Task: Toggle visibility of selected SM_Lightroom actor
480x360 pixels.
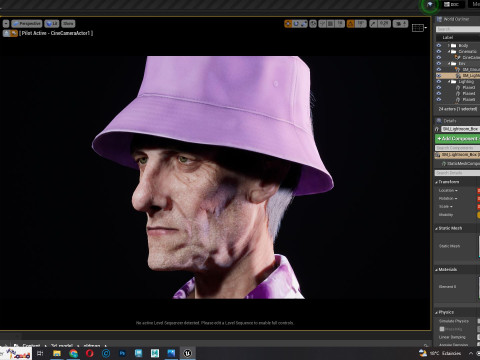Action: [439, 76]
